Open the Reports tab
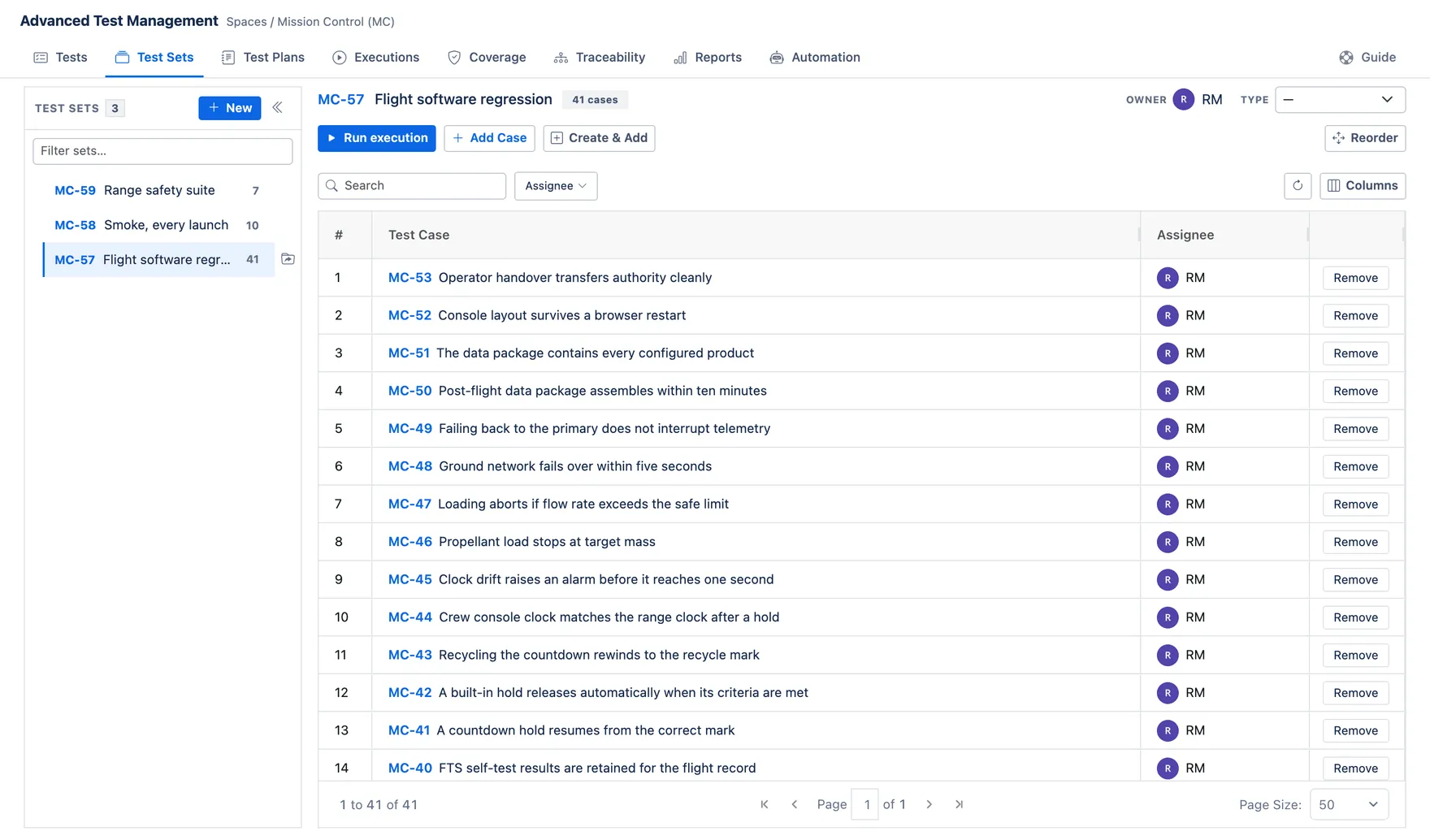 708,57
